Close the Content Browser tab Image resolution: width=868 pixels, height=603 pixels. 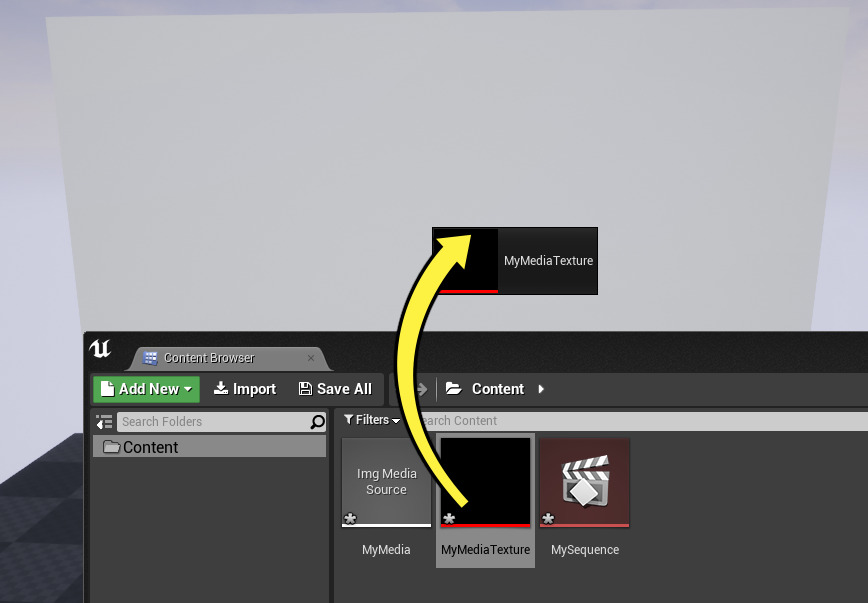311,358
